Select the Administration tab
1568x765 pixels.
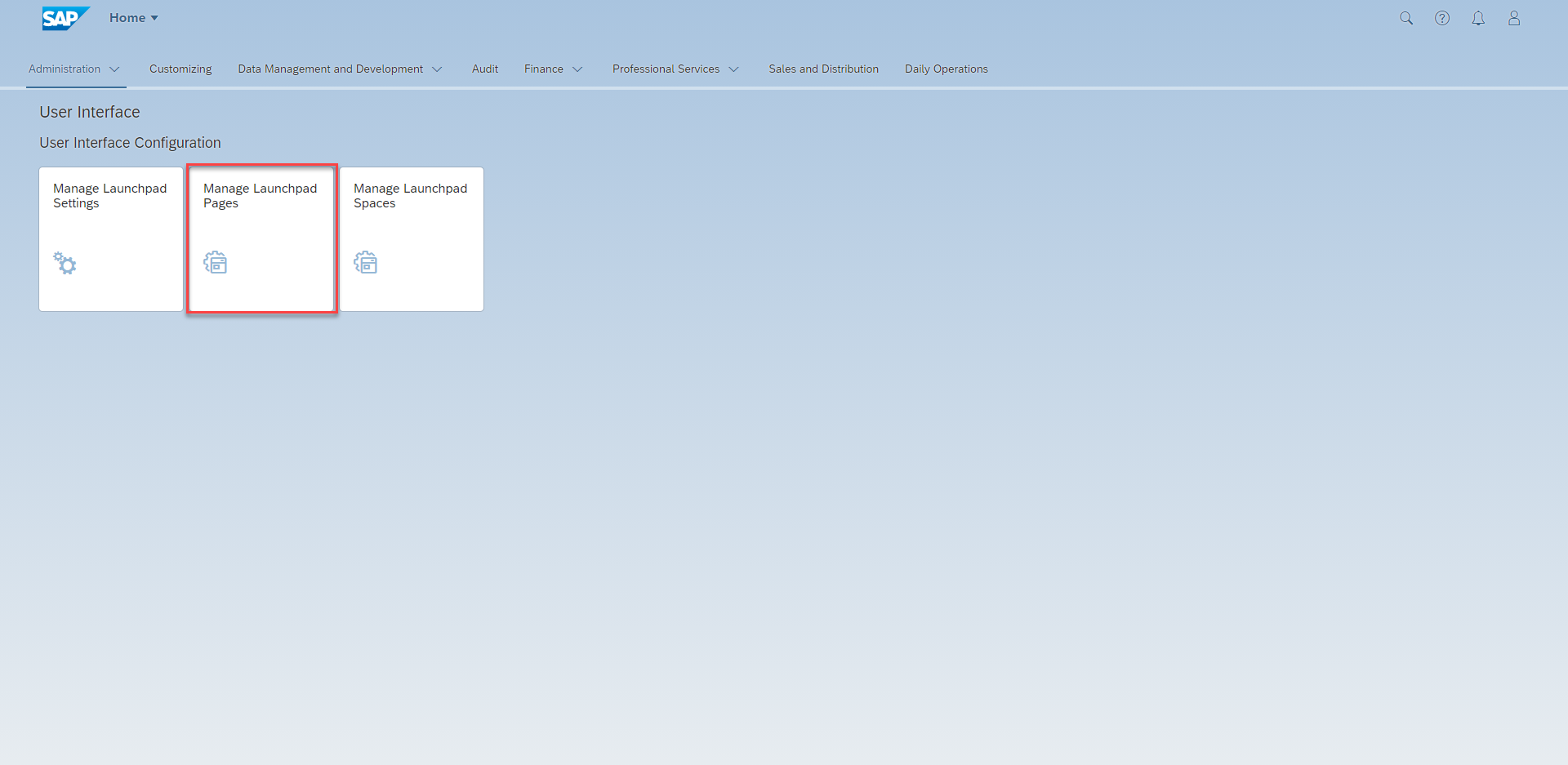pos(65,69)
